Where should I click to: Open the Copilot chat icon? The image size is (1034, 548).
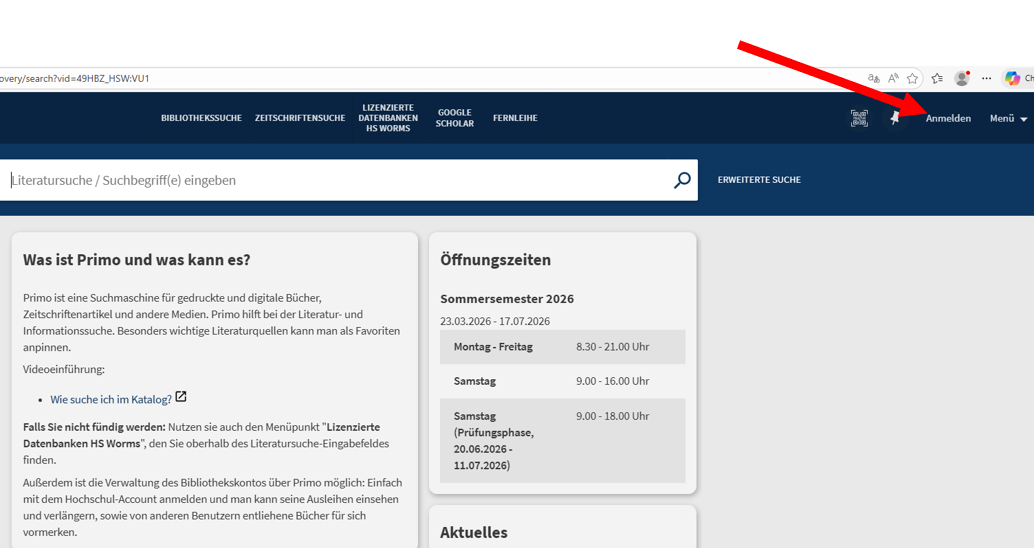tap(1012, 78)
